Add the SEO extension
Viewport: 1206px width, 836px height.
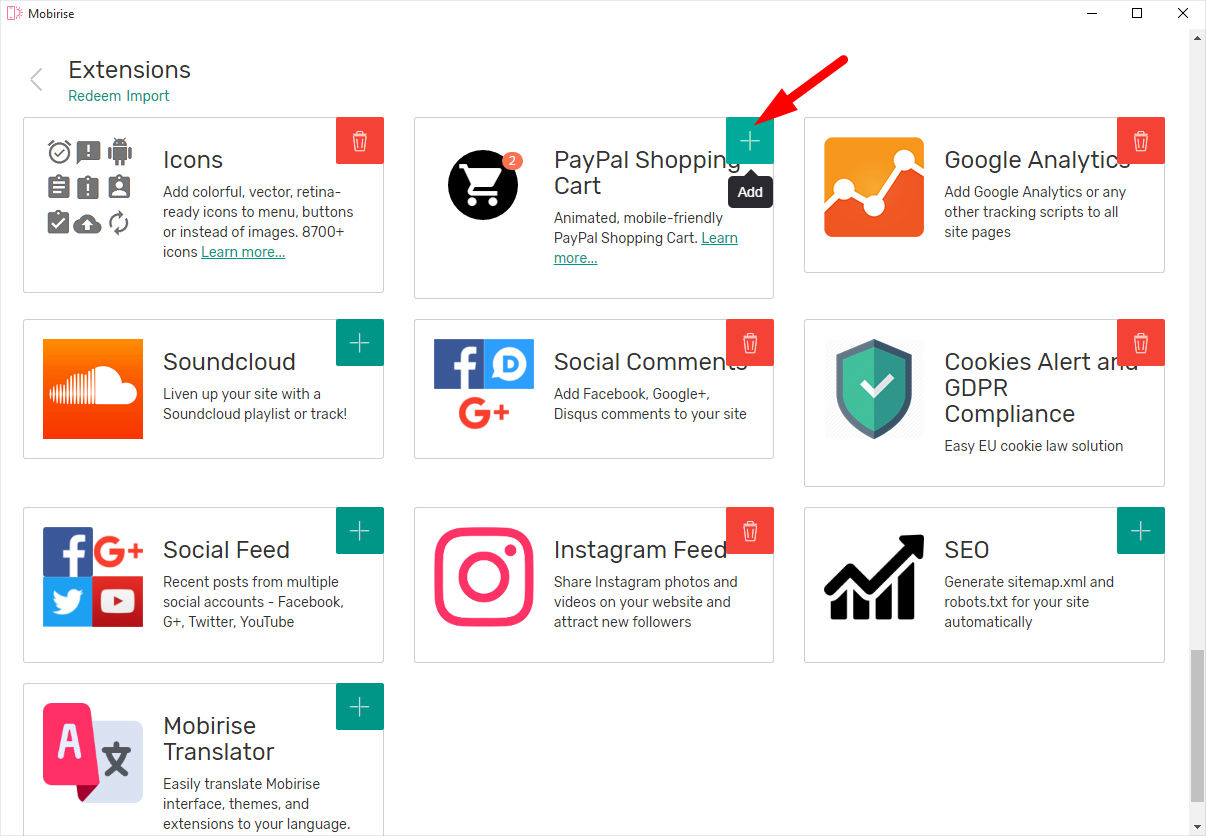(x=1140, y=530)
